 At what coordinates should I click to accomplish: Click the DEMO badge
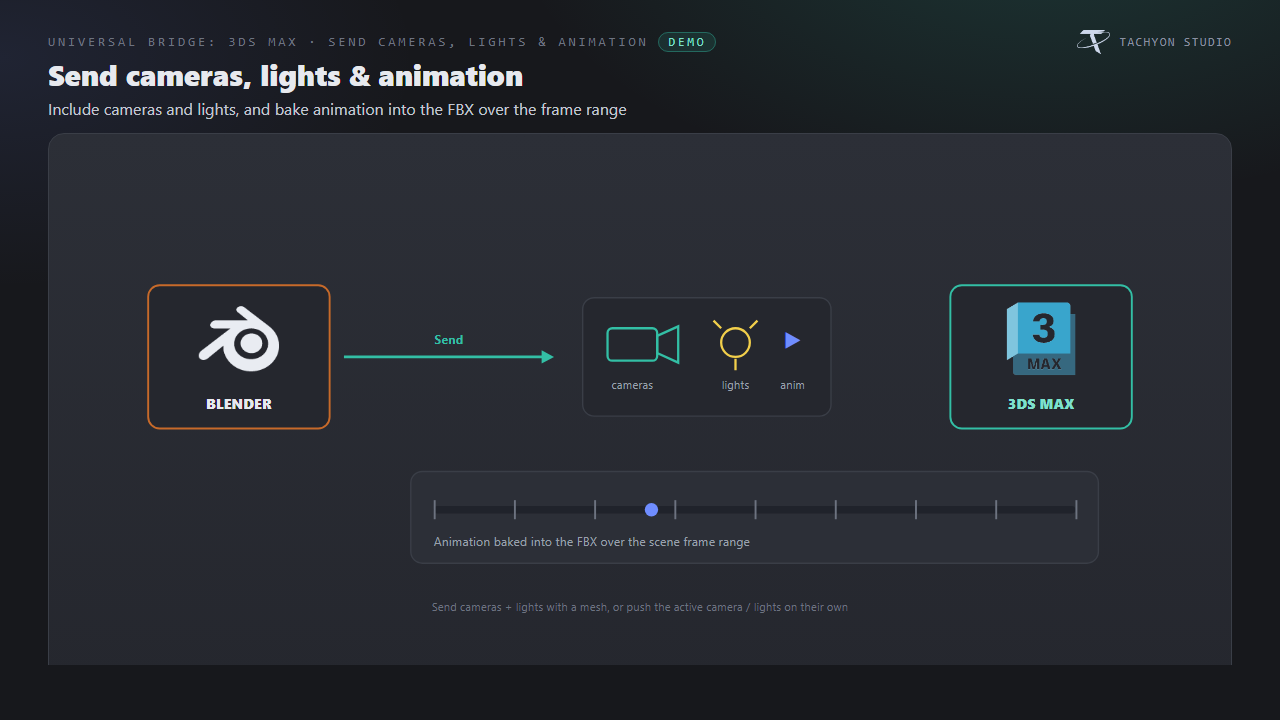pos(687,42)
